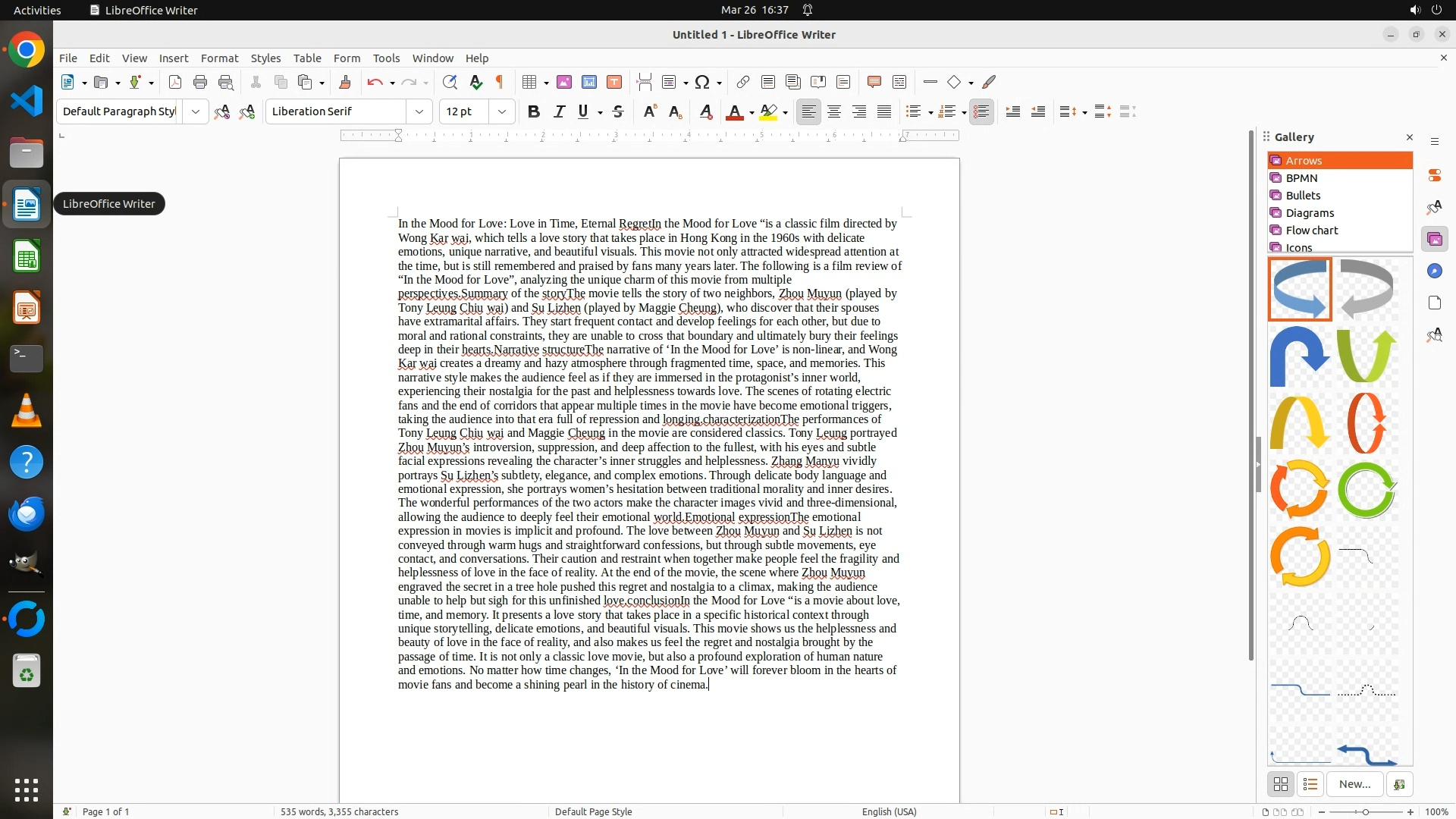Click the Insert Image icon

(x=564, y=82)
